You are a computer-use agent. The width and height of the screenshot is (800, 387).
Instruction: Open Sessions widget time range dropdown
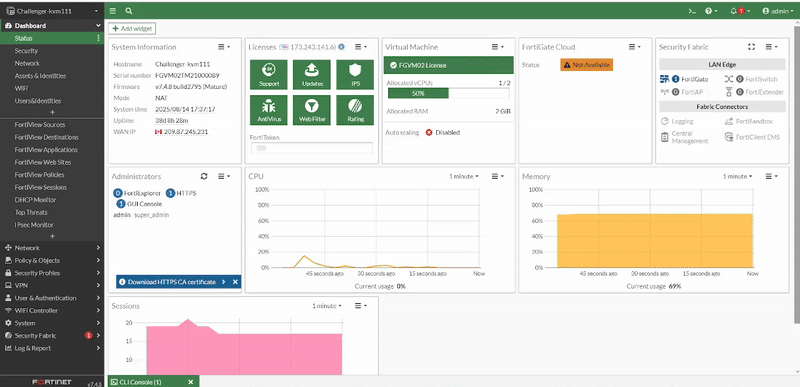(x=327, y=306)
